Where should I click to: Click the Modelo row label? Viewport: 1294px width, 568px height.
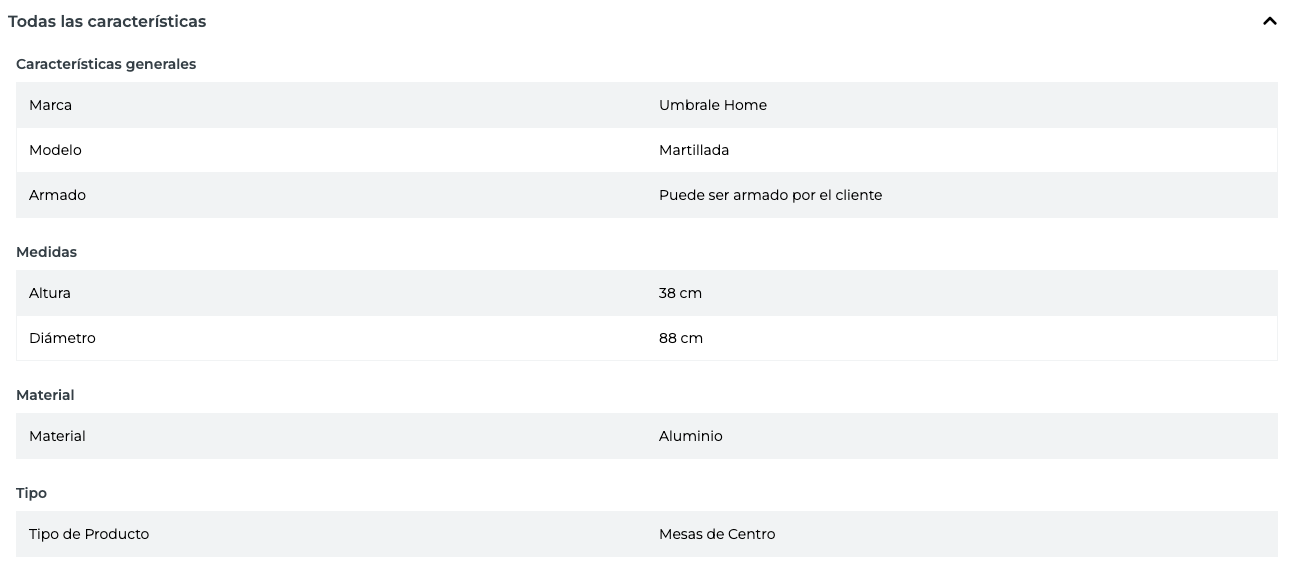pos(55,150)
